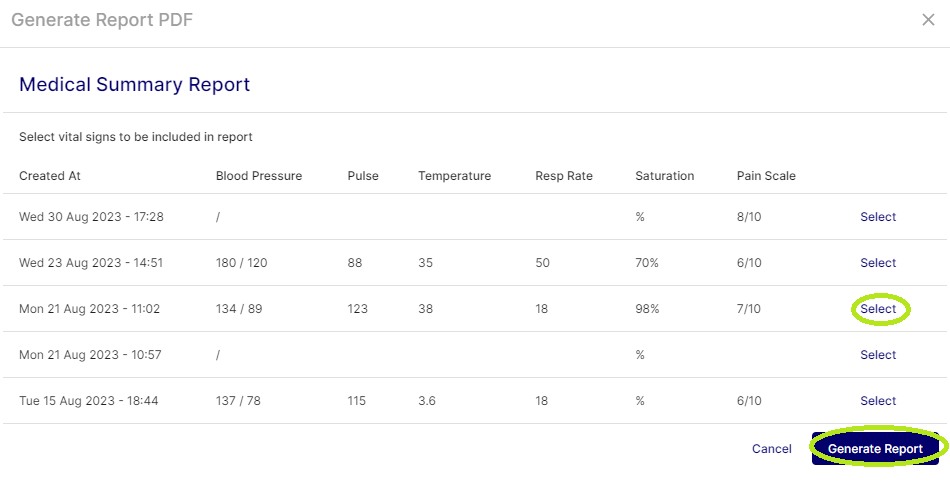Close the Generate Report PDF dialog
Viewport: 950px width, 481px height.
coord(928,20)
